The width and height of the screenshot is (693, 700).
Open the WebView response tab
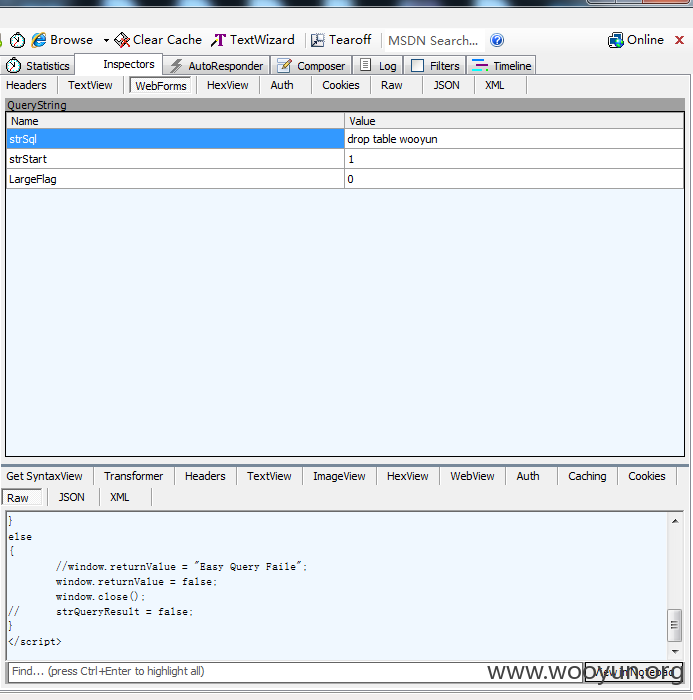click(472, 476)
